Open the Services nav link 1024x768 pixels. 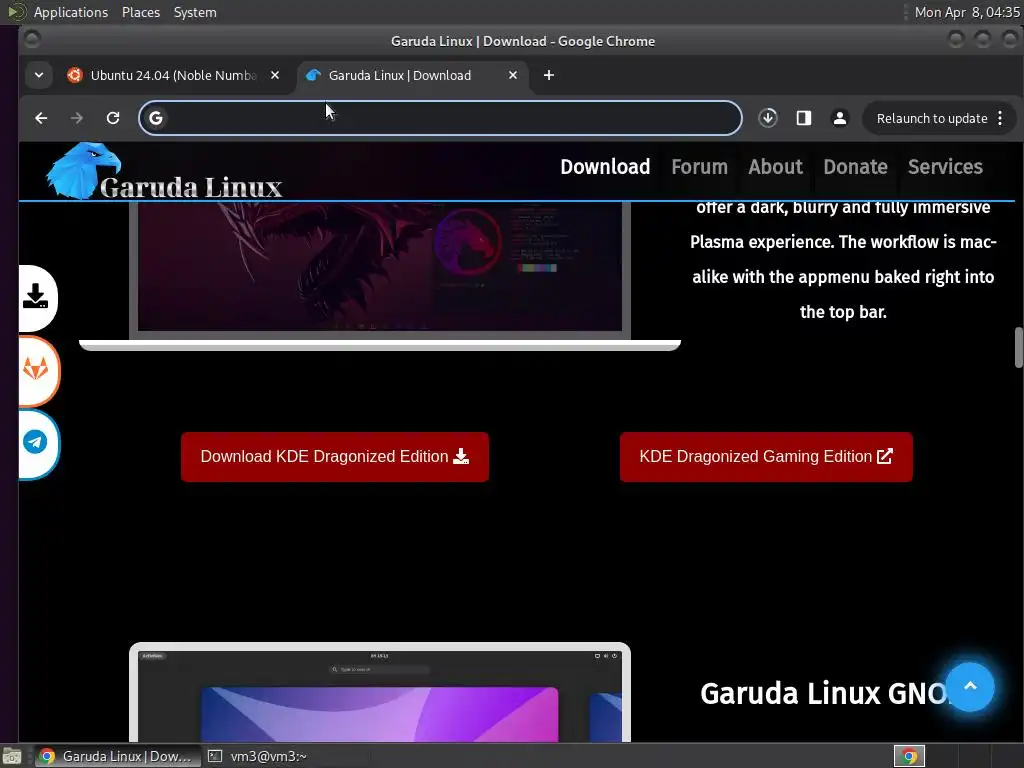coord(945,167)
